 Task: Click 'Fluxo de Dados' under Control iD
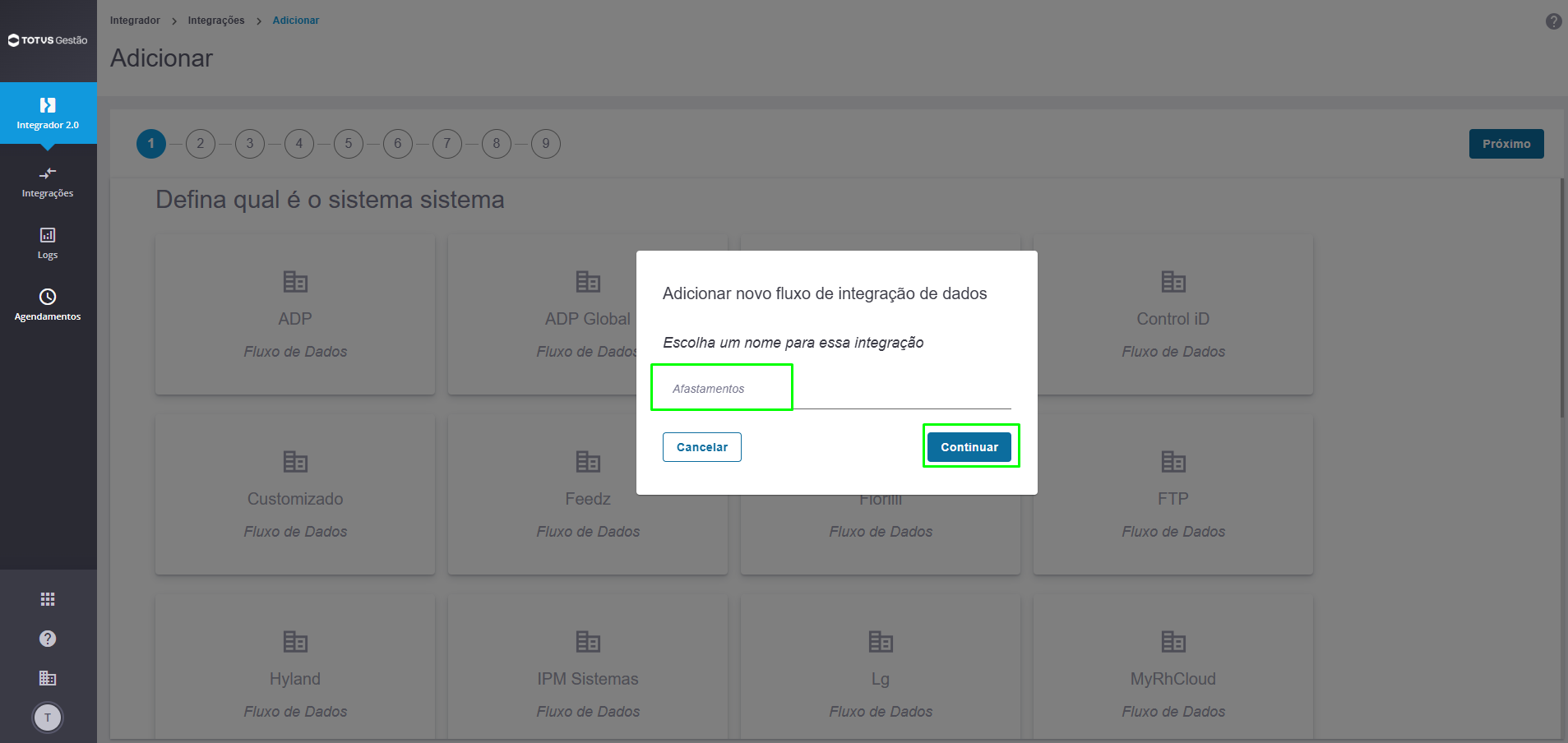click(1173, 352)
